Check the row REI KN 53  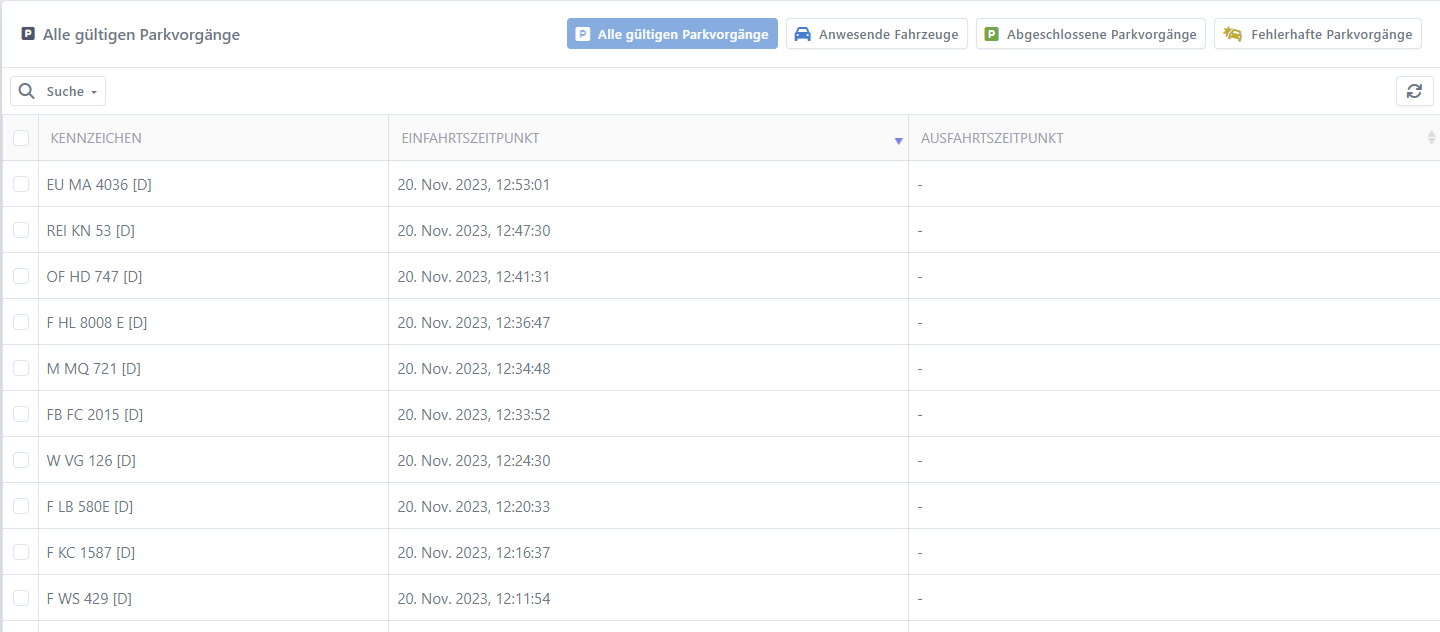tap(21, 230)
